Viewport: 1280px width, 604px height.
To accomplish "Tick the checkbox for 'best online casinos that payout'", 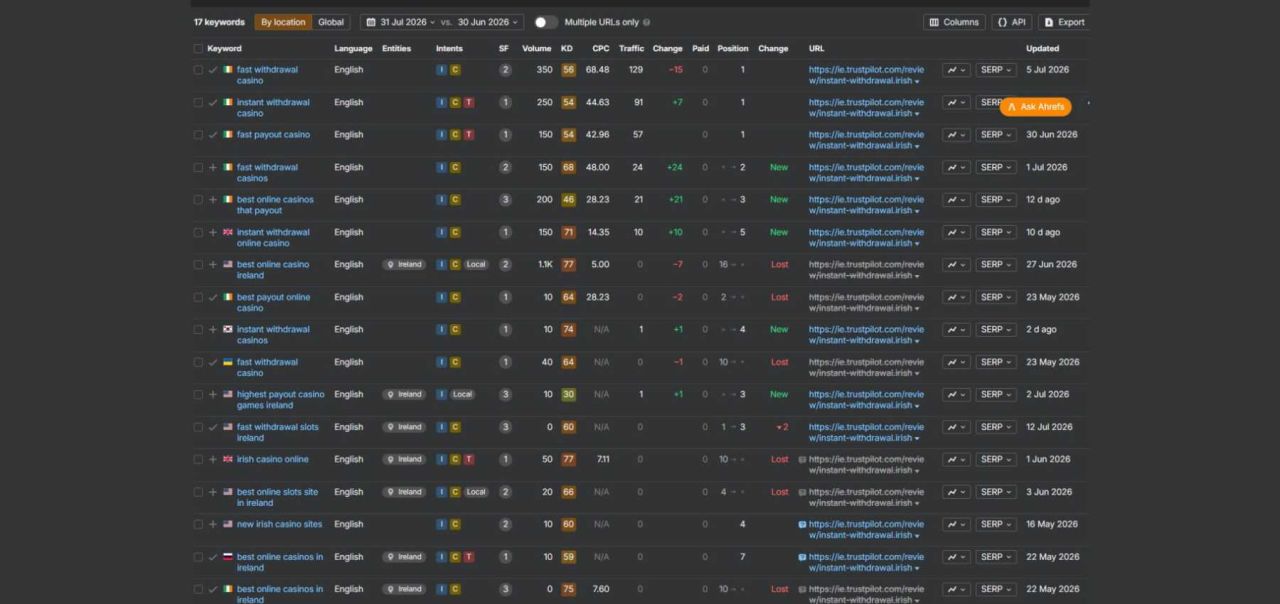I will (198, 200).
